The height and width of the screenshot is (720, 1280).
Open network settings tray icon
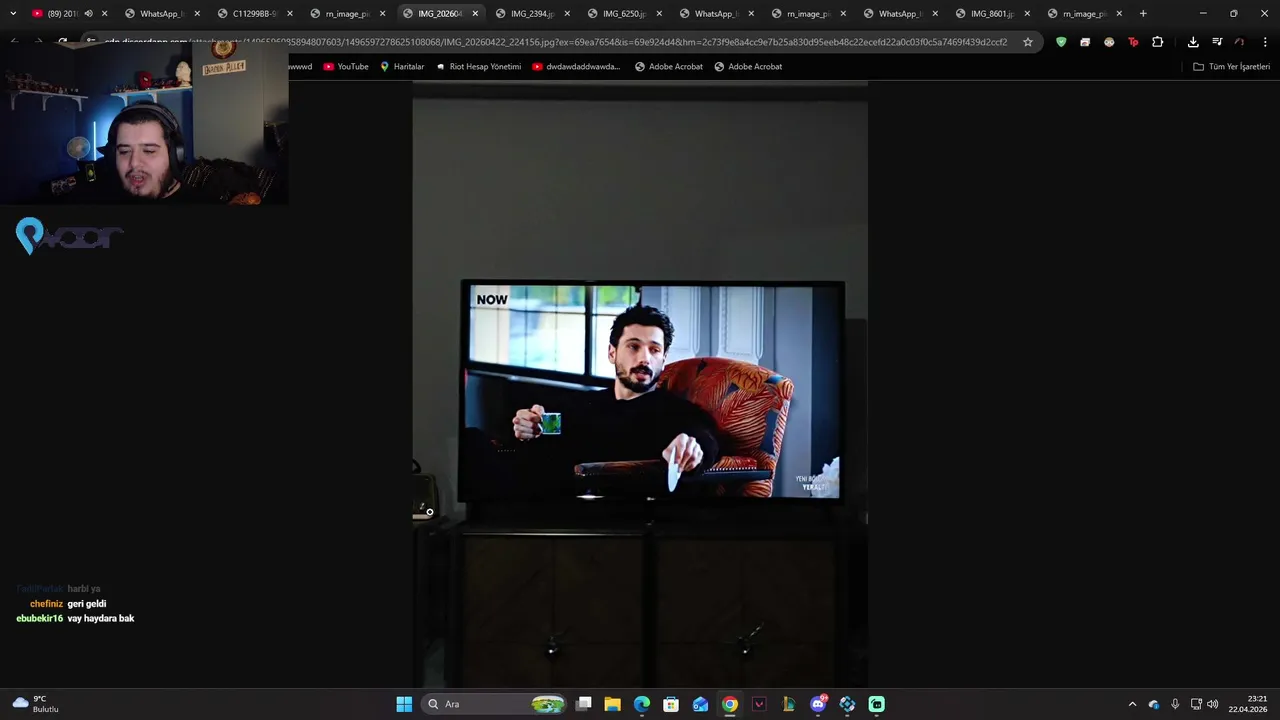point(1196,704)
